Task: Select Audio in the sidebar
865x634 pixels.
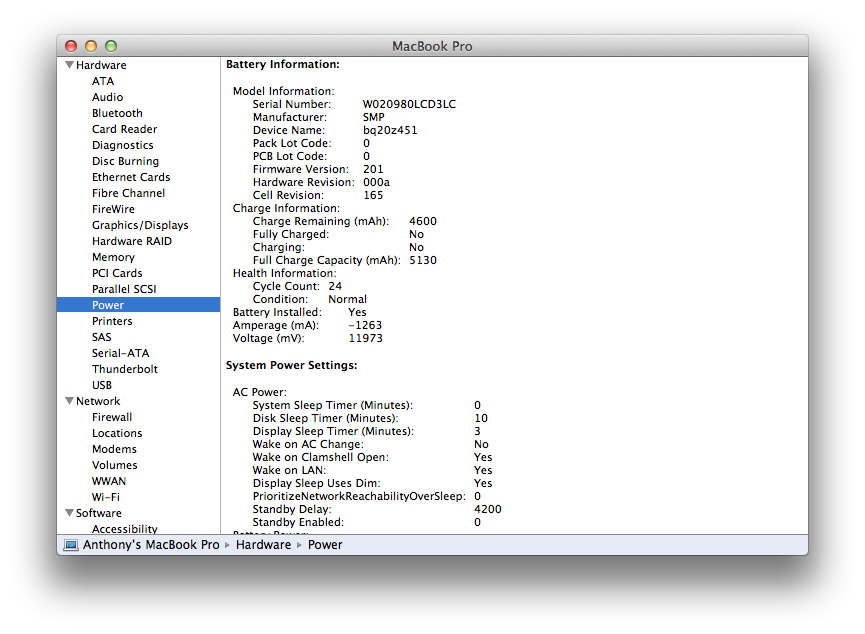Action: [x=108, y=97]
